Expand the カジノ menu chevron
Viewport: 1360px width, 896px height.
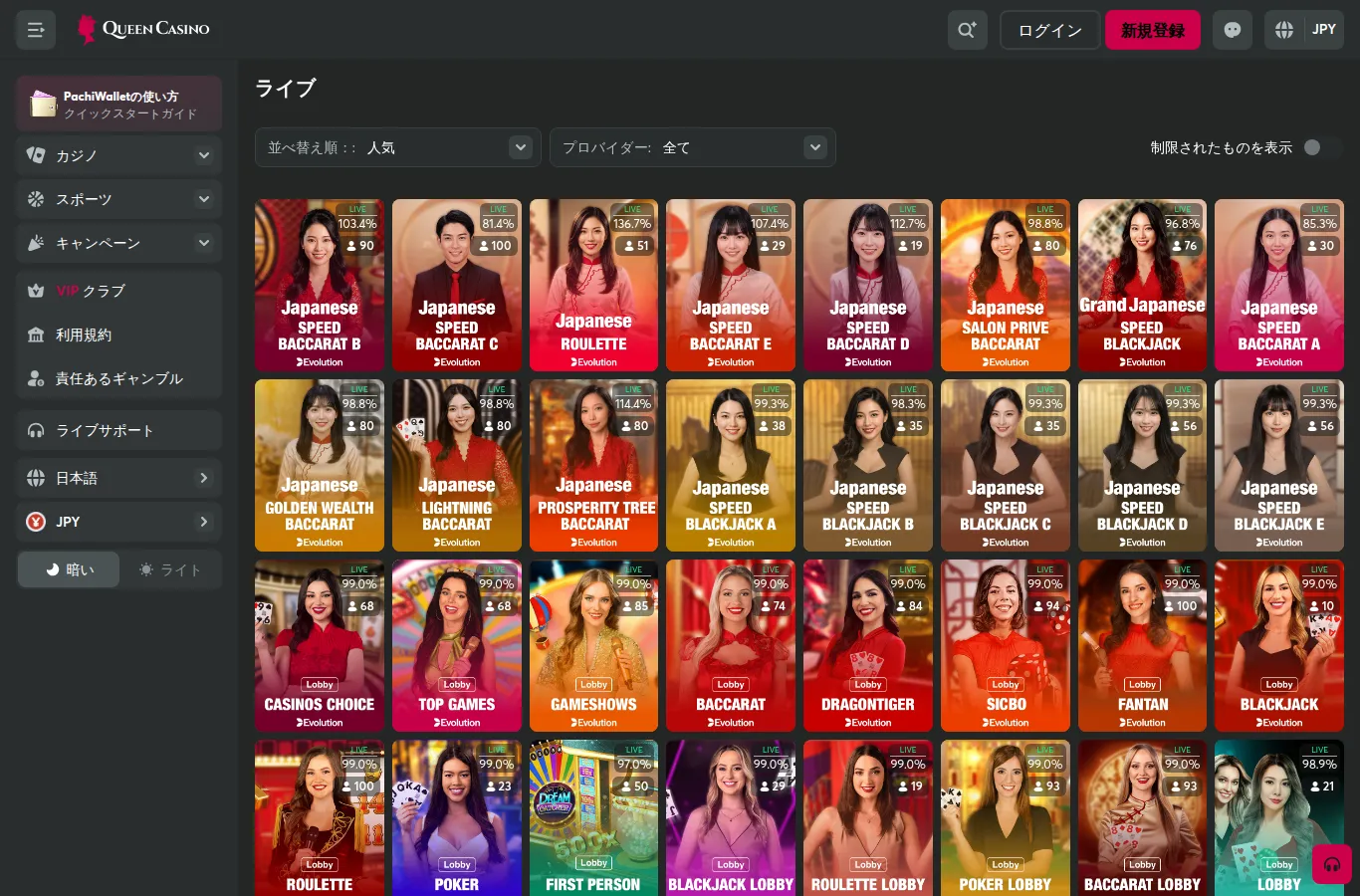point(204,155)
